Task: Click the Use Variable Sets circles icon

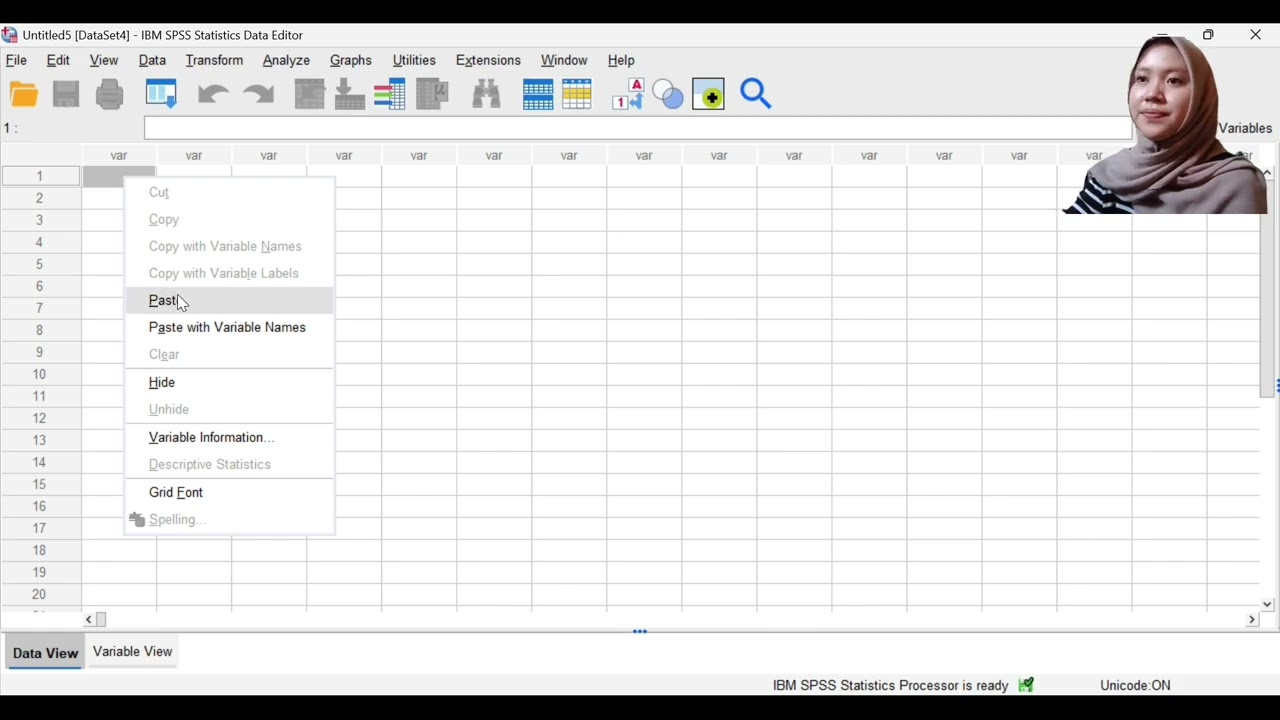Action: click(667, 95)
